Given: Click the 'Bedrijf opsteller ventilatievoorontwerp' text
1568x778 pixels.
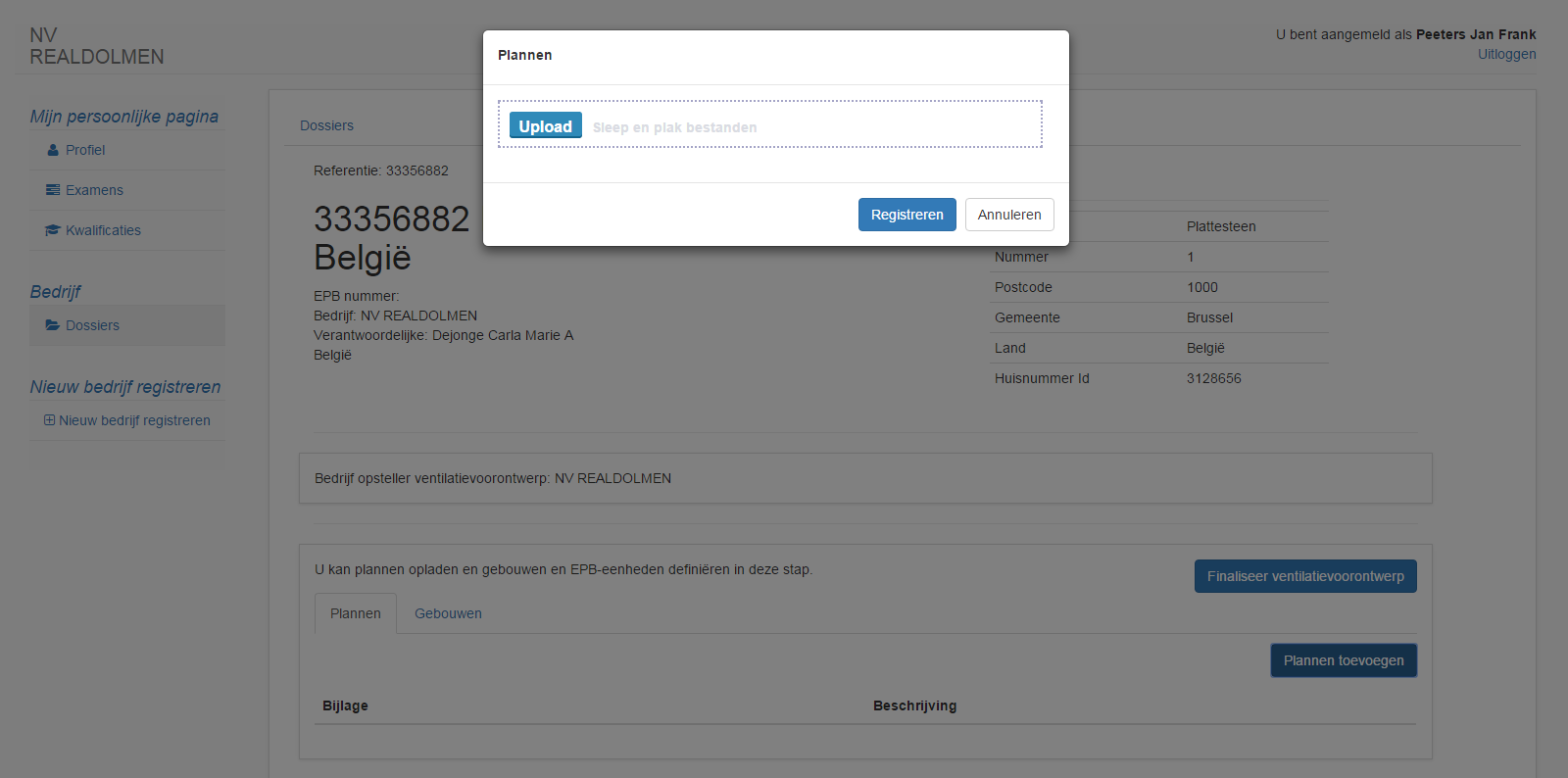Looking at the screenshot, I should click(x=493, y=478).
